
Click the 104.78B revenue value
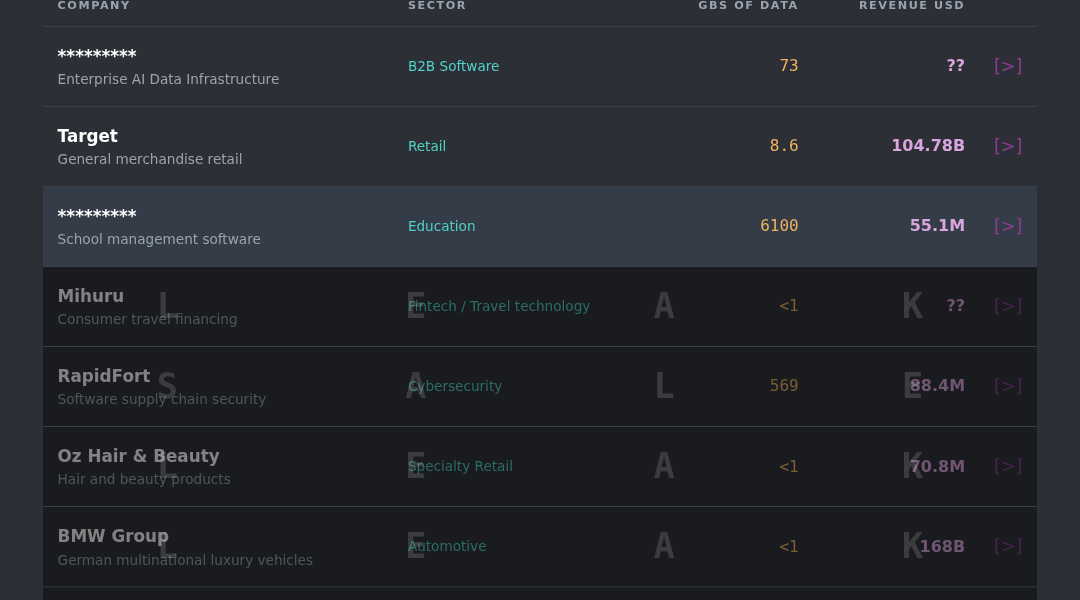(x=928, y=145)
